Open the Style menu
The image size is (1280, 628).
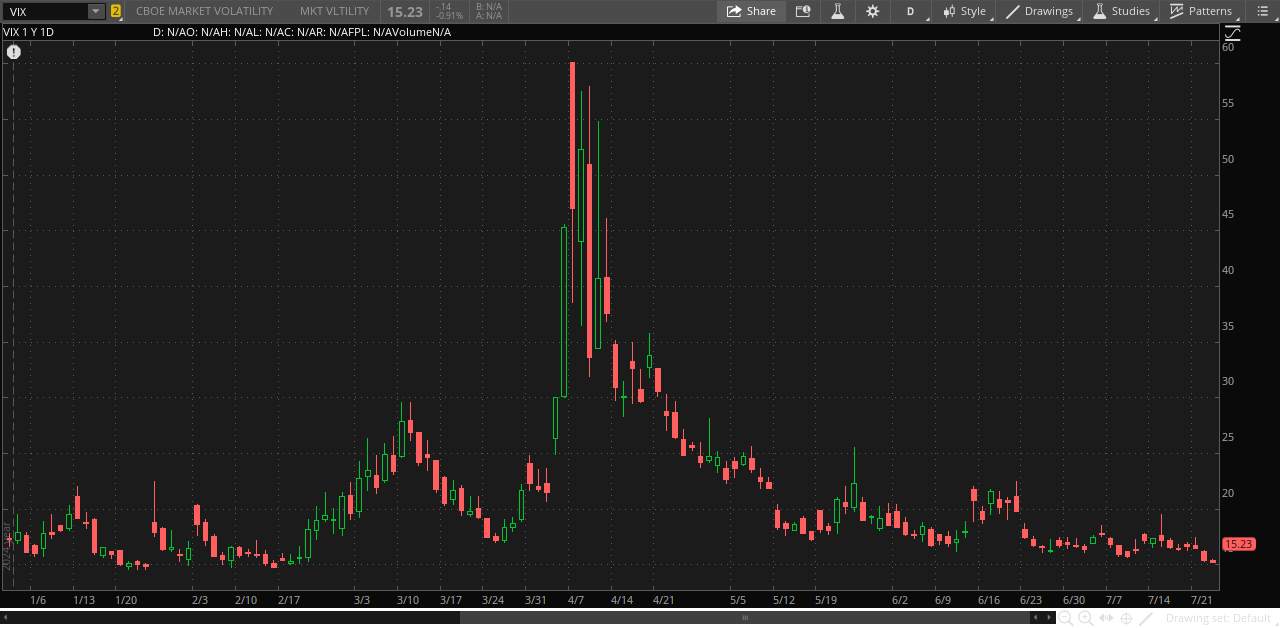[x=965, y=11]
